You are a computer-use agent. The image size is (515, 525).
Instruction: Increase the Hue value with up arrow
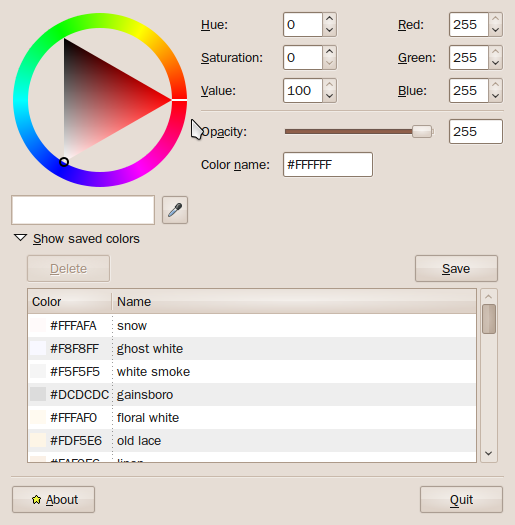point(329,18)
